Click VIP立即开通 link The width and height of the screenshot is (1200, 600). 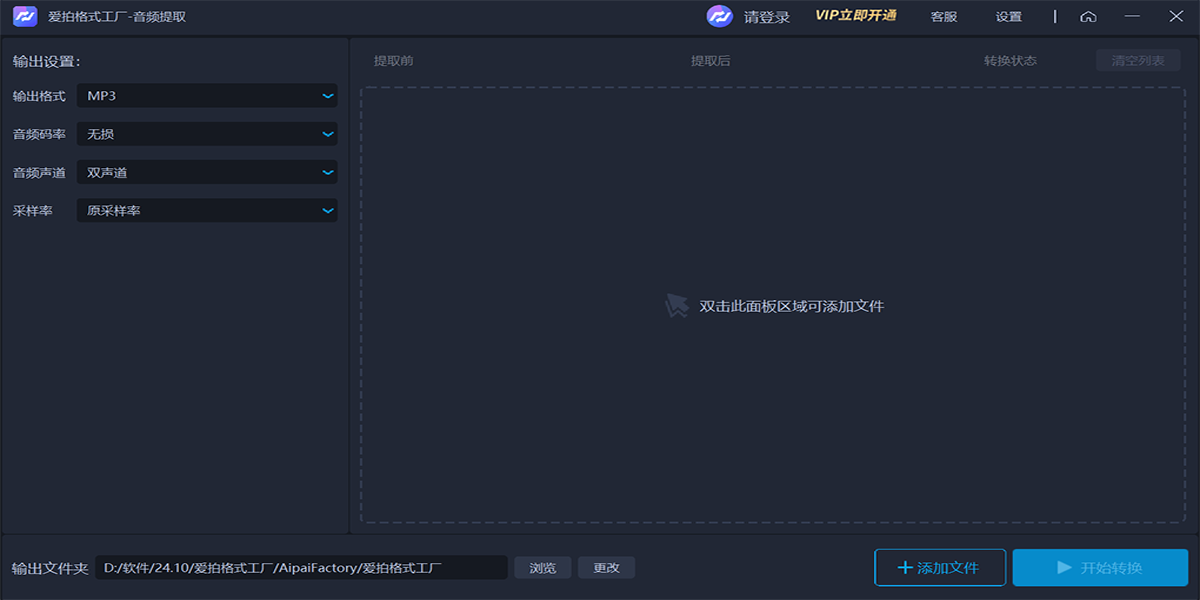coord(856,16)
